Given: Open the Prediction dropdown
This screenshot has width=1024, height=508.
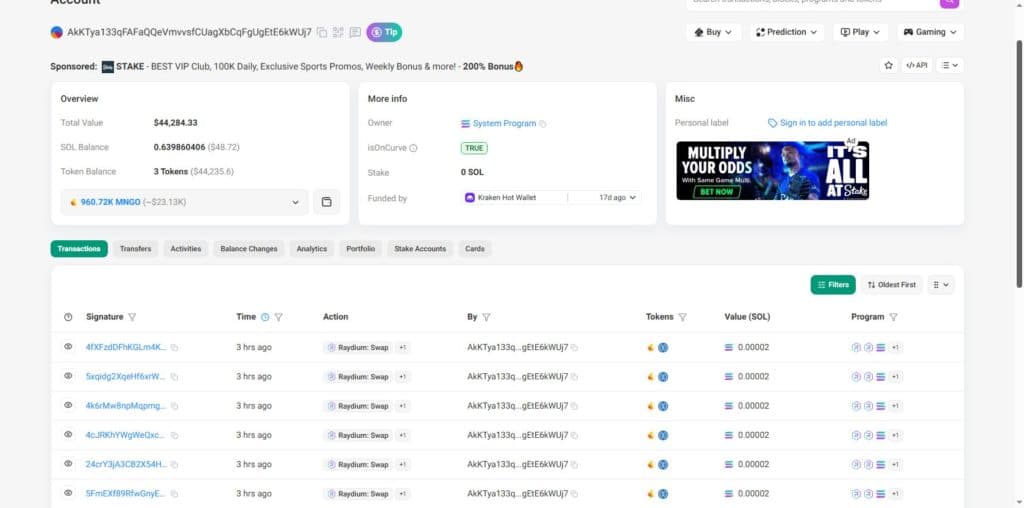Looking at the screenshot, I should coord(787,32).
